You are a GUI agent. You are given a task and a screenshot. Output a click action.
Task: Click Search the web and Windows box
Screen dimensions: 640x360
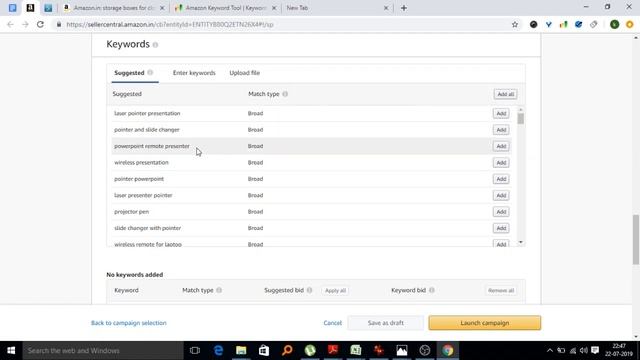(x=103, y=351)
